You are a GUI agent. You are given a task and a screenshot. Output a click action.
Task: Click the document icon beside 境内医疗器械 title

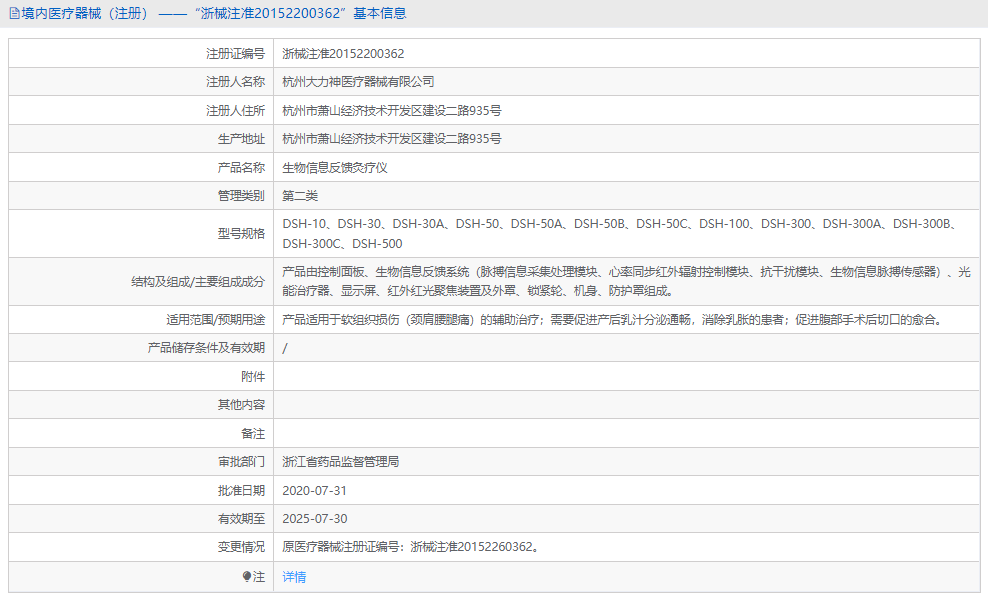pyautogui.click(x=14, y=13)
